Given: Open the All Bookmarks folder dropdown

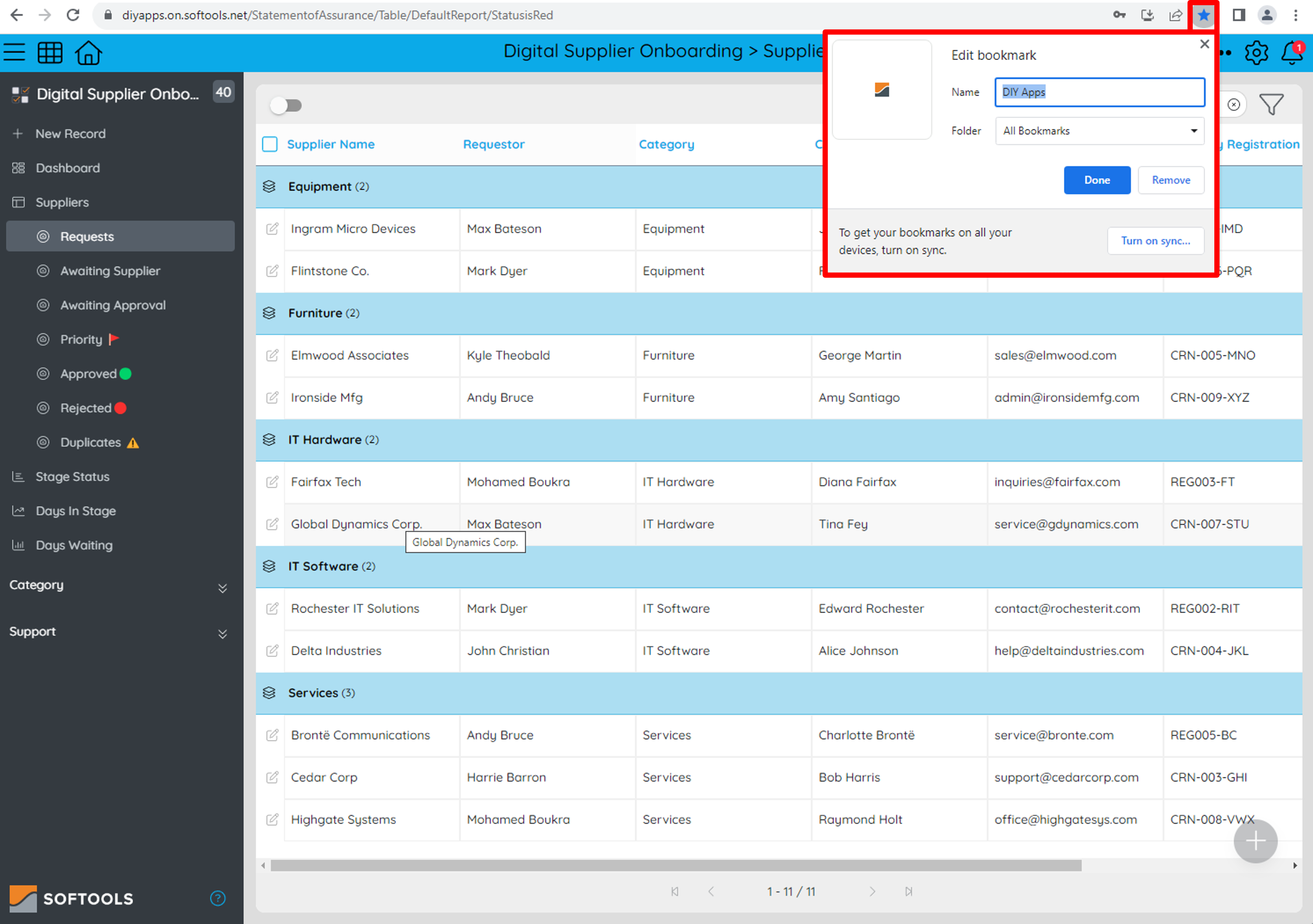Looking at the screenshot, I should coord(1099,131).
